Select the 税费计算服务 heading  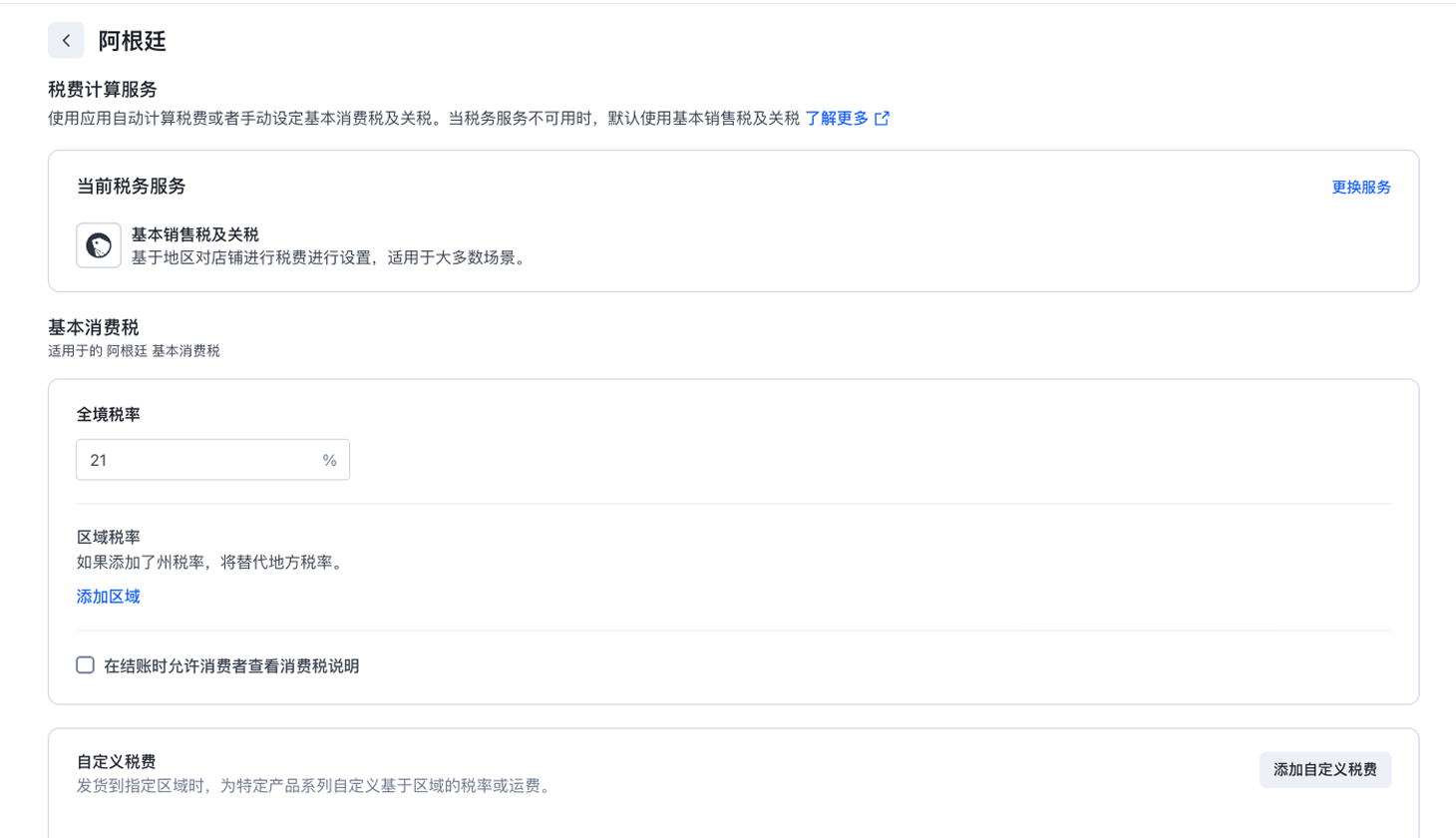pos(103,90)
